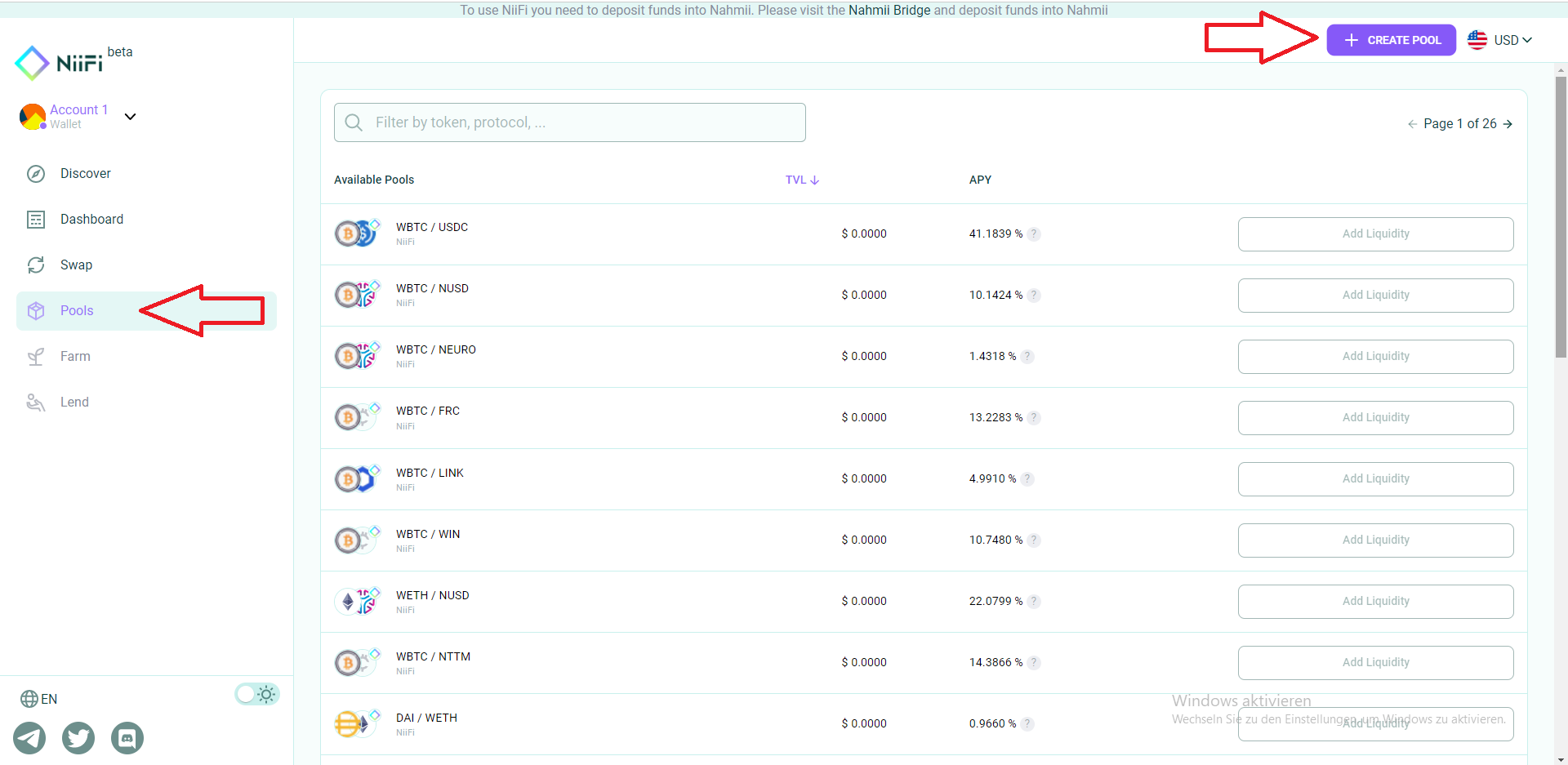
Task: Open the EN language selector
Action: (39, 699)
